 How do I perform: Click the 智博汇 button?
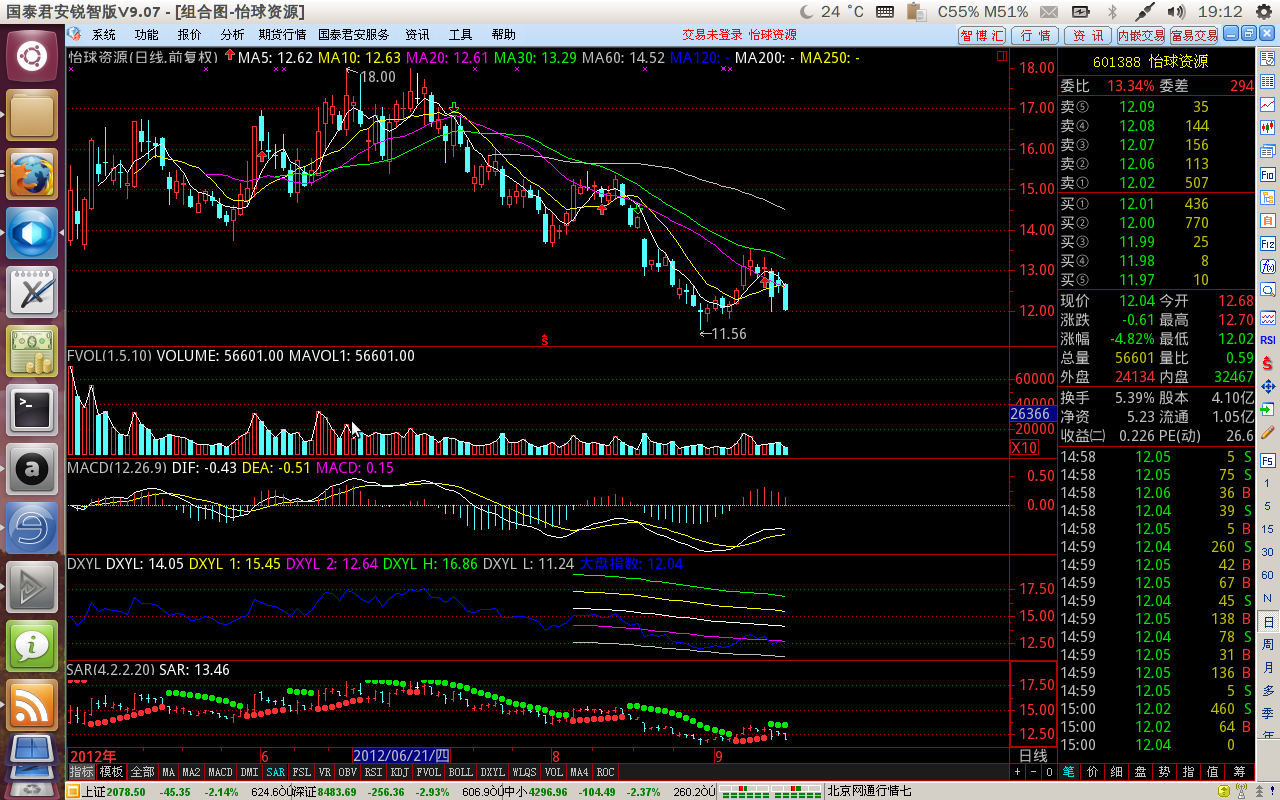point(982,35)
